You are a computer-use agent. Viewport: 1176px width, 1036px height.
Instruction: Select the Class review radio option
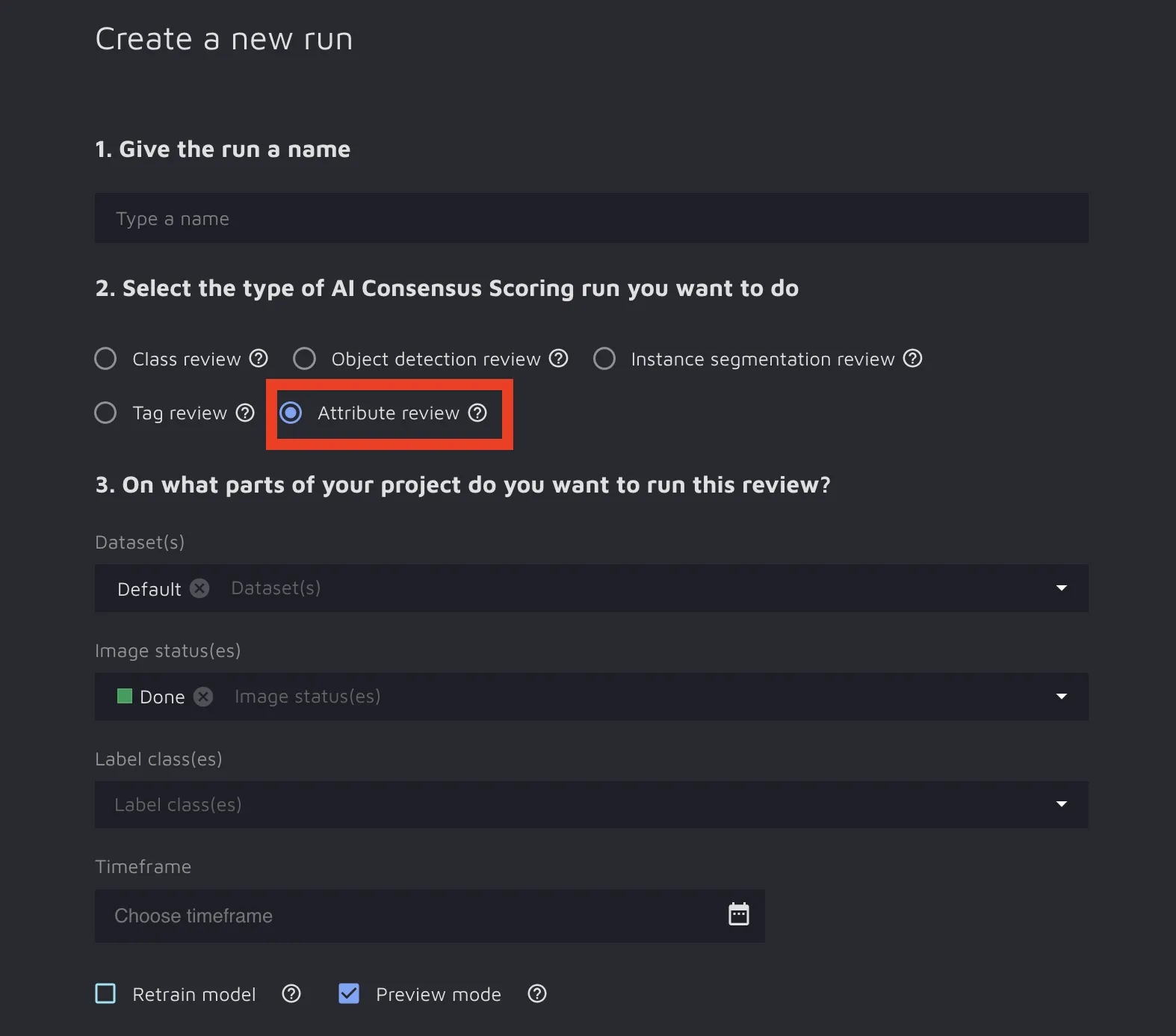coord(105,359)
